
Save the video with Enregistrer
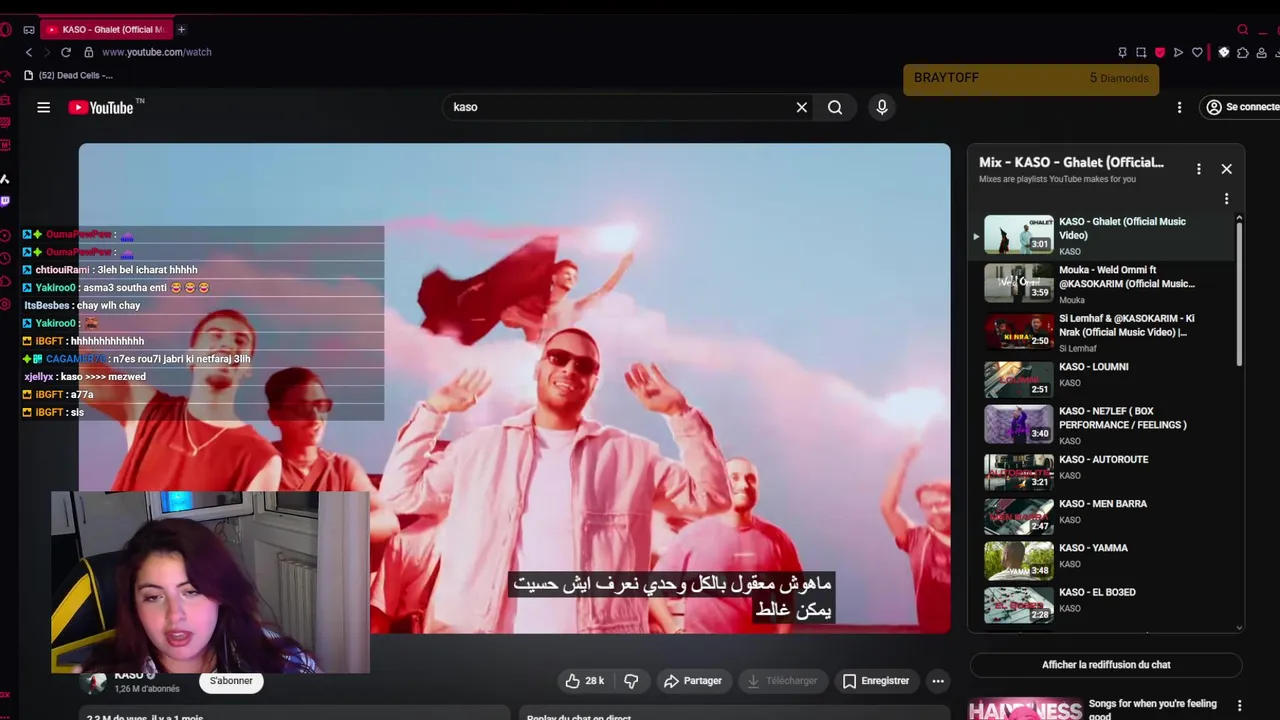tap(875, 681)
